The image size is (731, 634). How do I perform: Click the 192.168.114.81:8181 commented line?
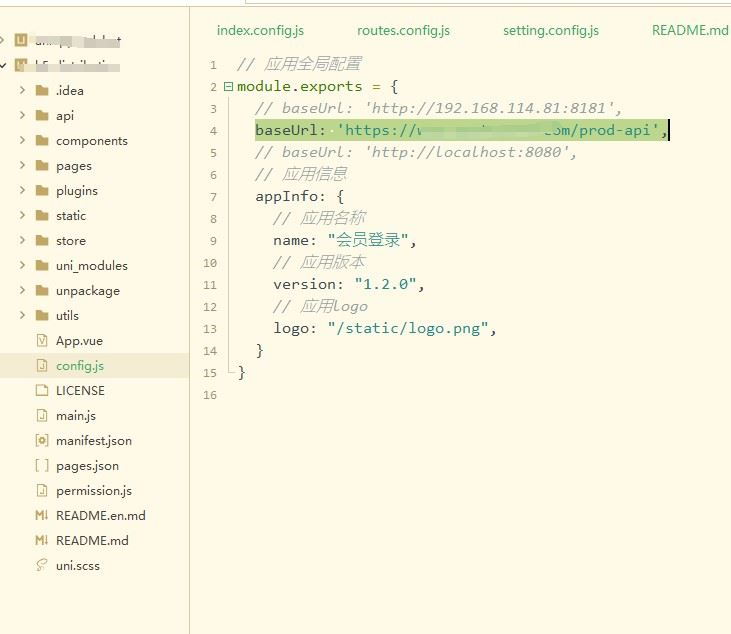point(438,108)
